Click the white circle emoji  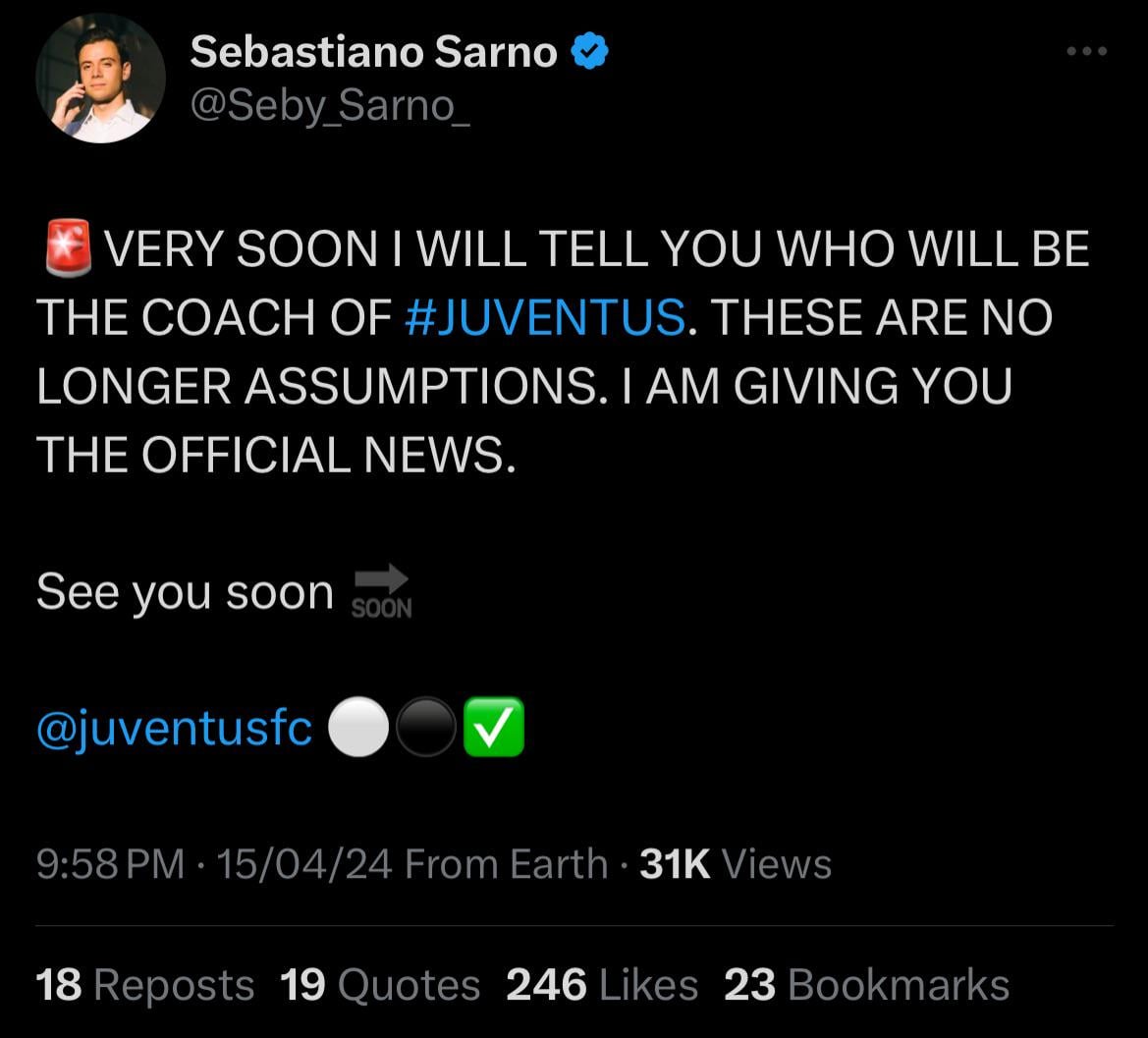coord(358,727)
